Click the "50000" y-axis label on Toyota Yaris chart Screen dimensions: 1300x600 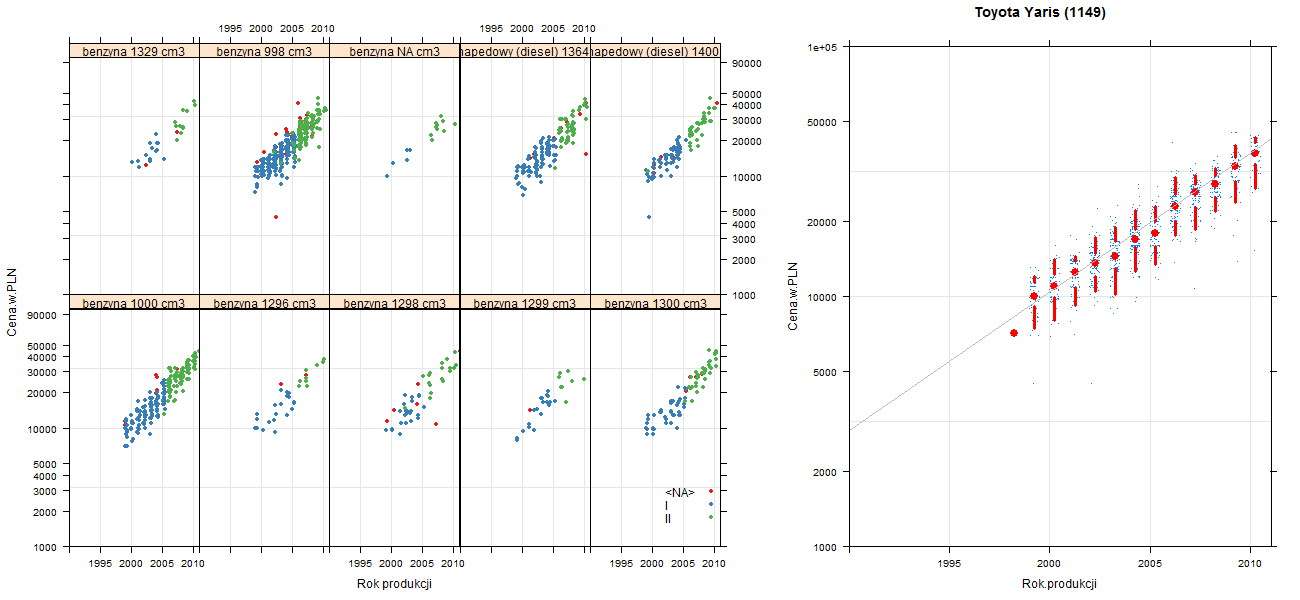coord(823,122)
